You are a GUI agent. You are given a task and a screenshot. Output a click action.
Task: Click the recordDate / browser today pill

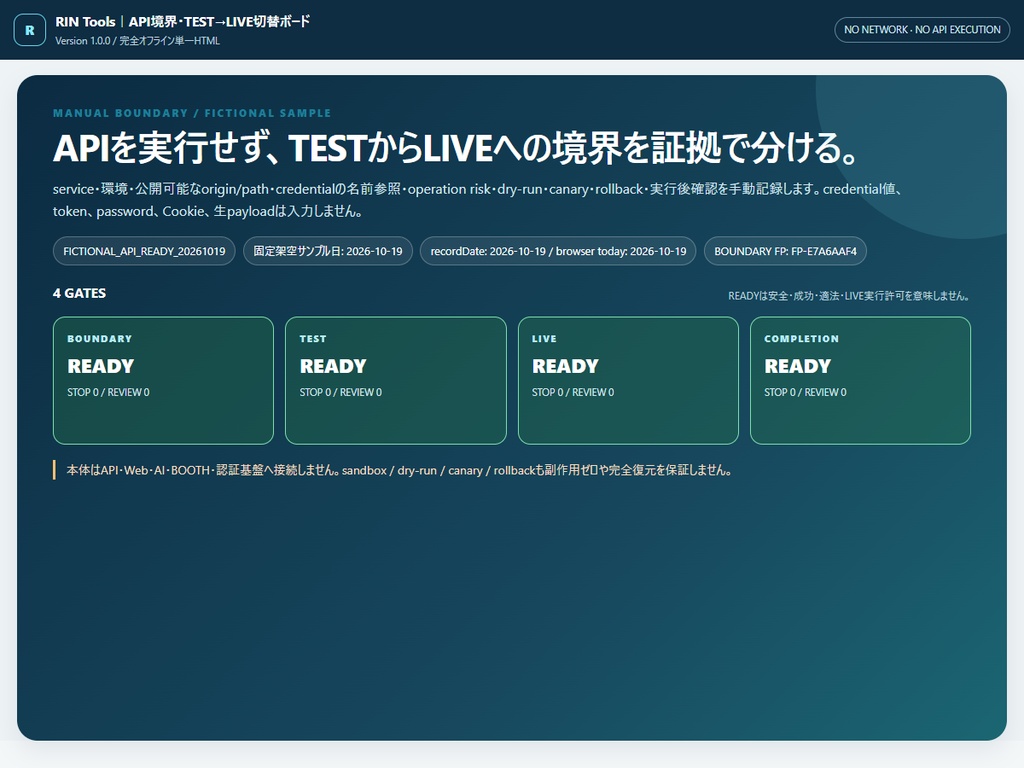pos(558,251)
